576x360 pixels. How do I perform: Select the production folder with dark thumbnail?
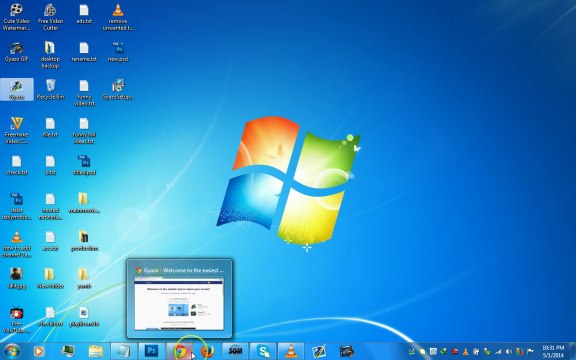pos(84,241)
